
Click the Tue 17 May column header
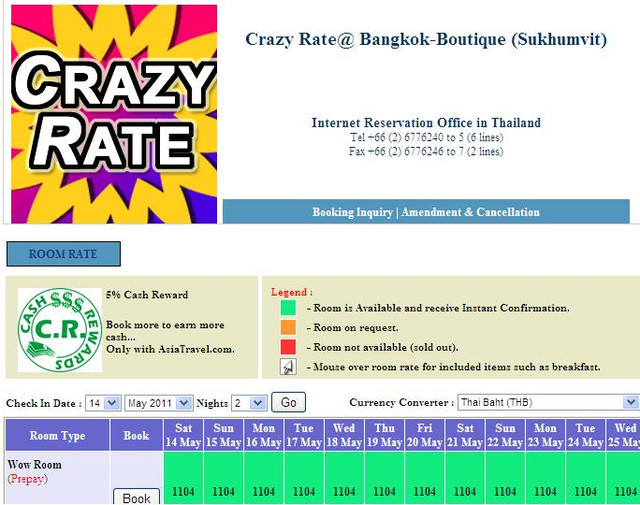point(304,435)
